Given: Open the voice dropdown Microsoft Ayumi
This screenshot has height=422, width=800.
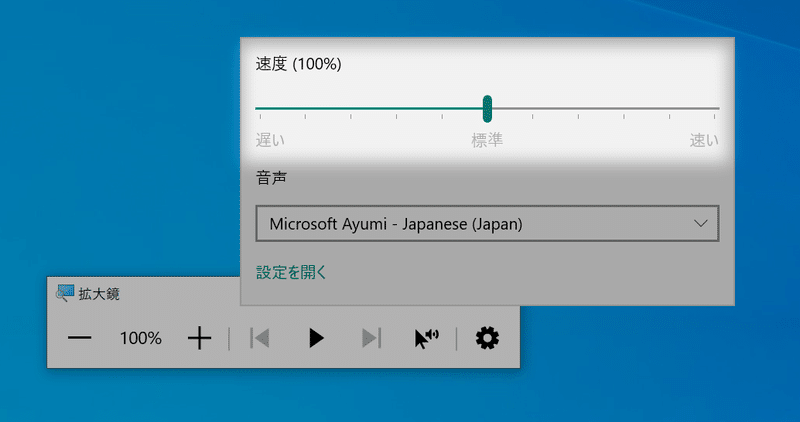Looking at the screenshot, I should click(487, 224).
